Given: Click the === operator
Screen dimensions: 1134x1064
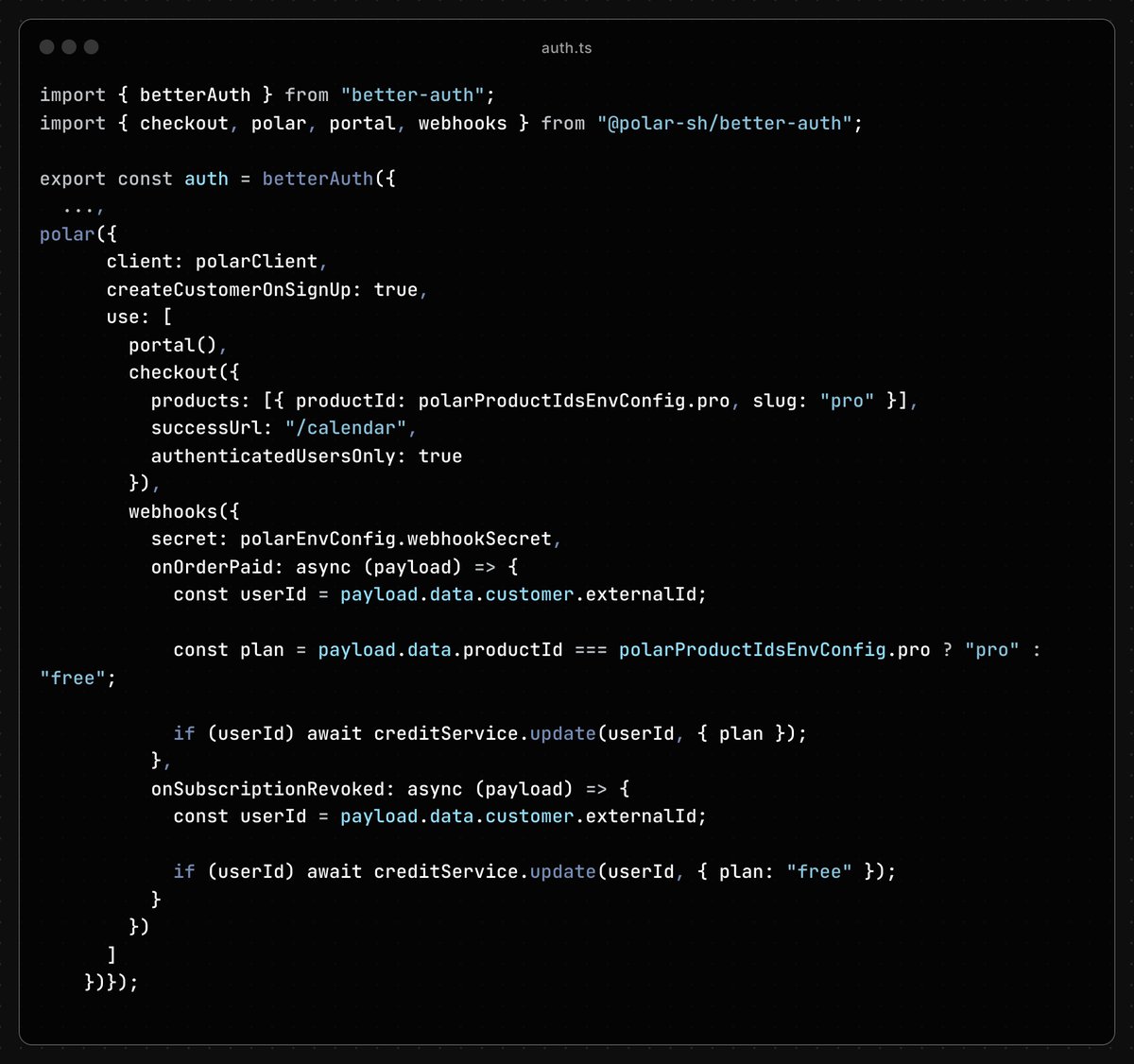Looking at the screenshot, I should click(x=591, y=650).
